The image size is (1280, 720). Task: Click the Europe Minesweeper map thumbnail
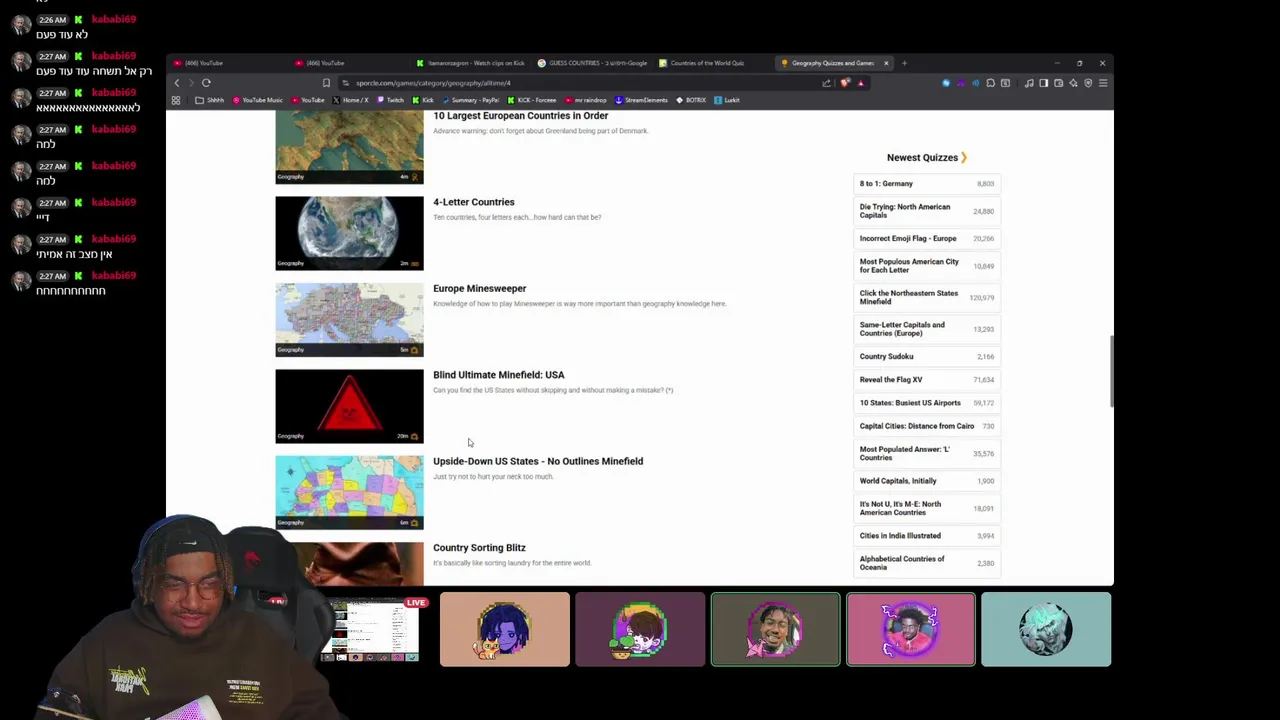click(349, 320)
